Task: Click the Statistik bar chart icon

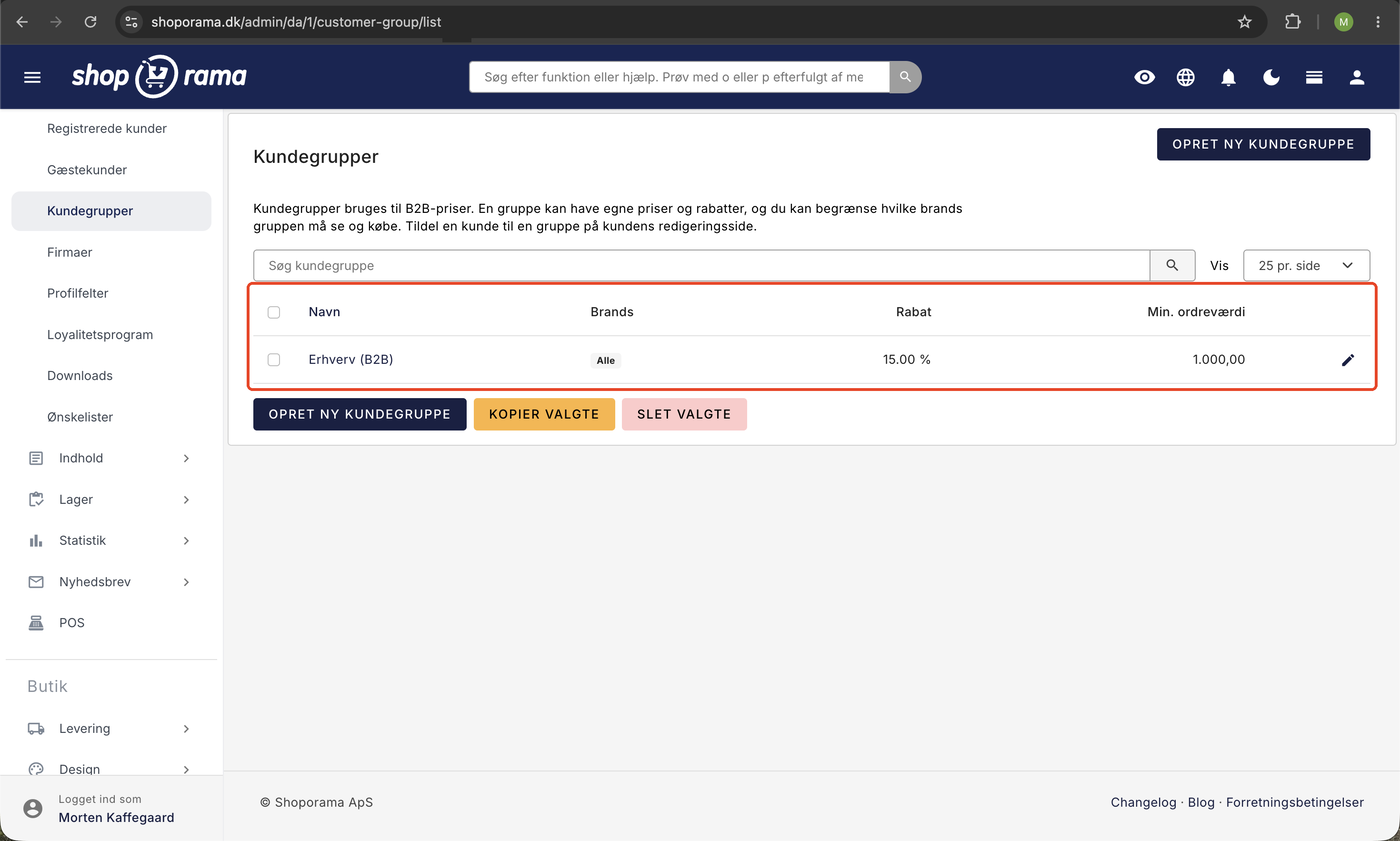Action: tap(36, 540)
